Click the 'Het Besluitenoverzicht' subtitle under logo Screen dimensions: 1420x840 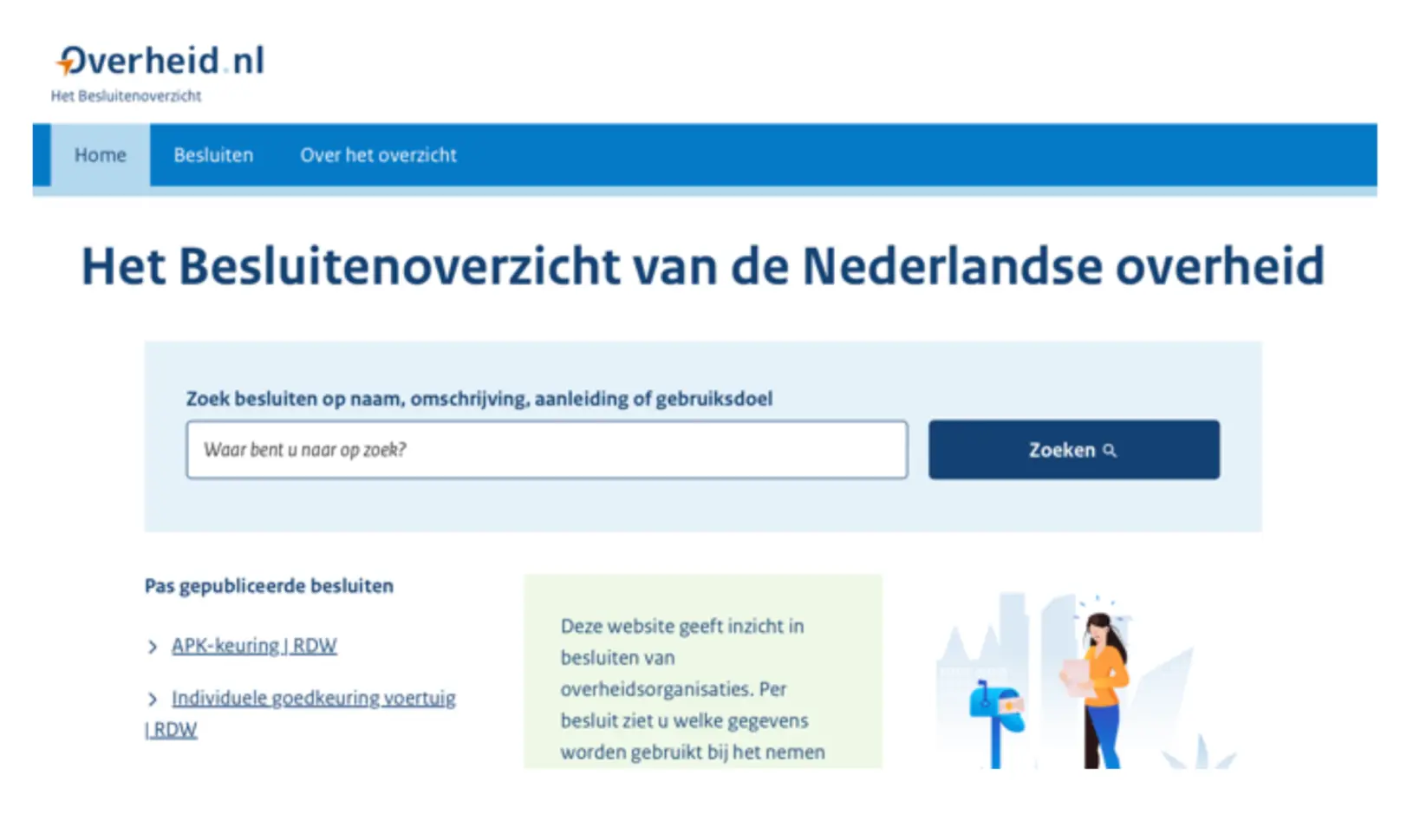pos(126,96)
